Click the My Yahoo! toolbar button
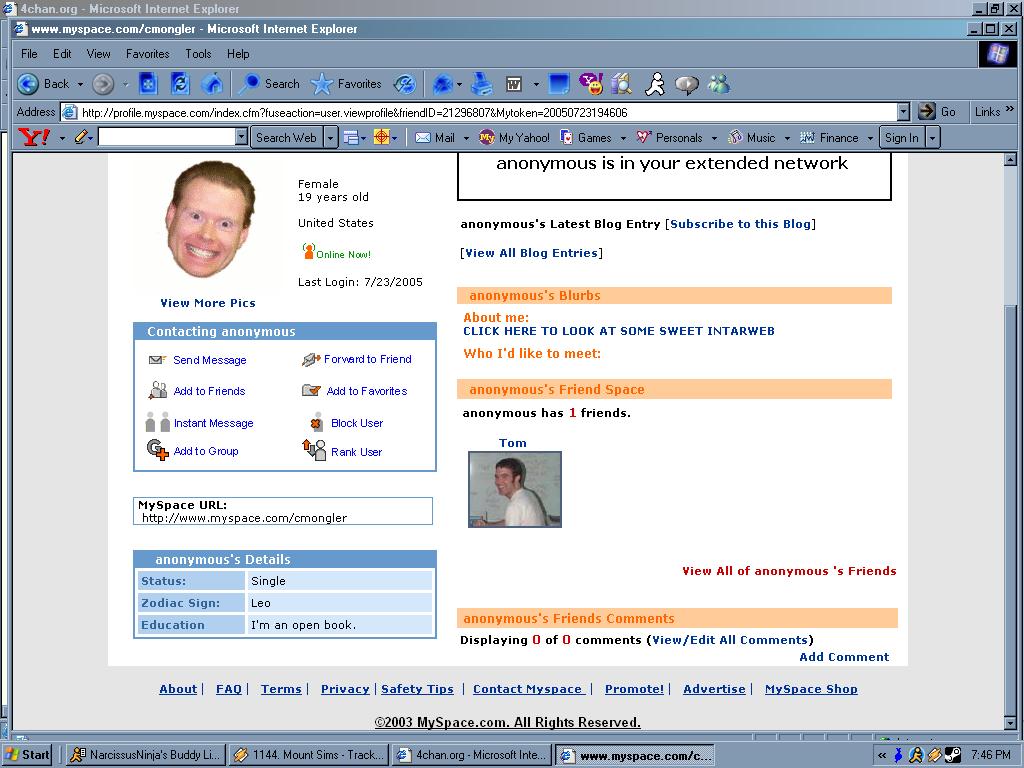 point(515,138)
